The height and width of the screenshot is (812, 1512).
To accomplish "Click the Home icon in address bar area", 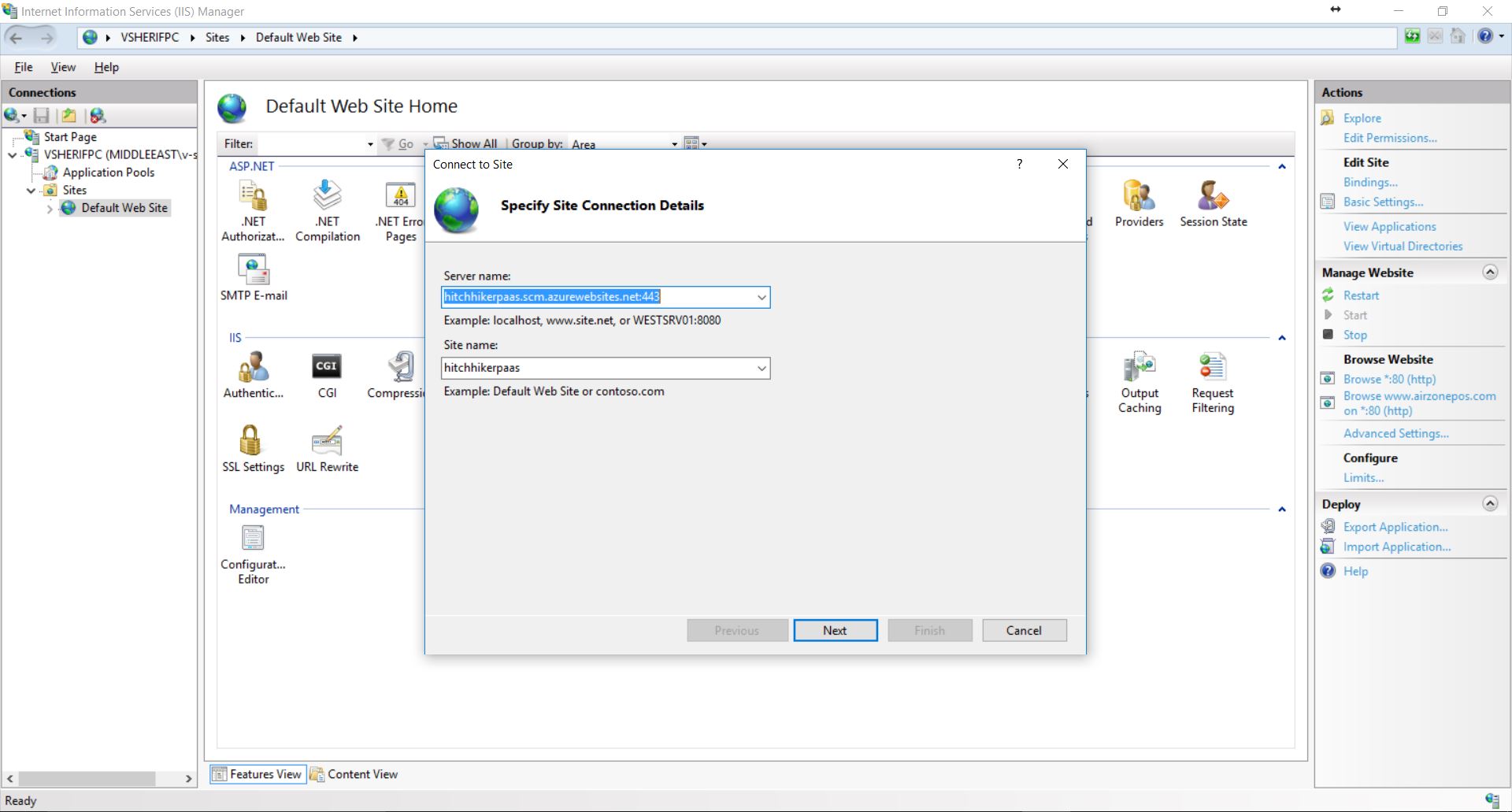I will [1458, 36].
